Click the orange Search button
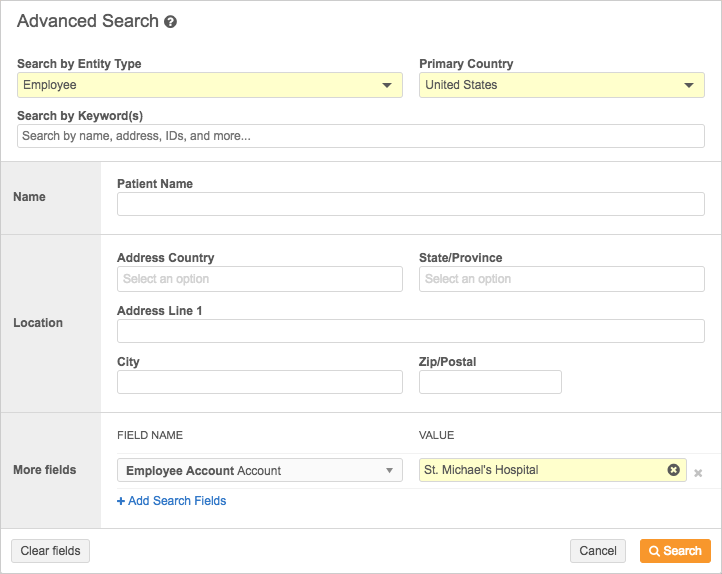The width and height of the screenshot is (722, 574). pyautogui.click(x=675, y=551)
